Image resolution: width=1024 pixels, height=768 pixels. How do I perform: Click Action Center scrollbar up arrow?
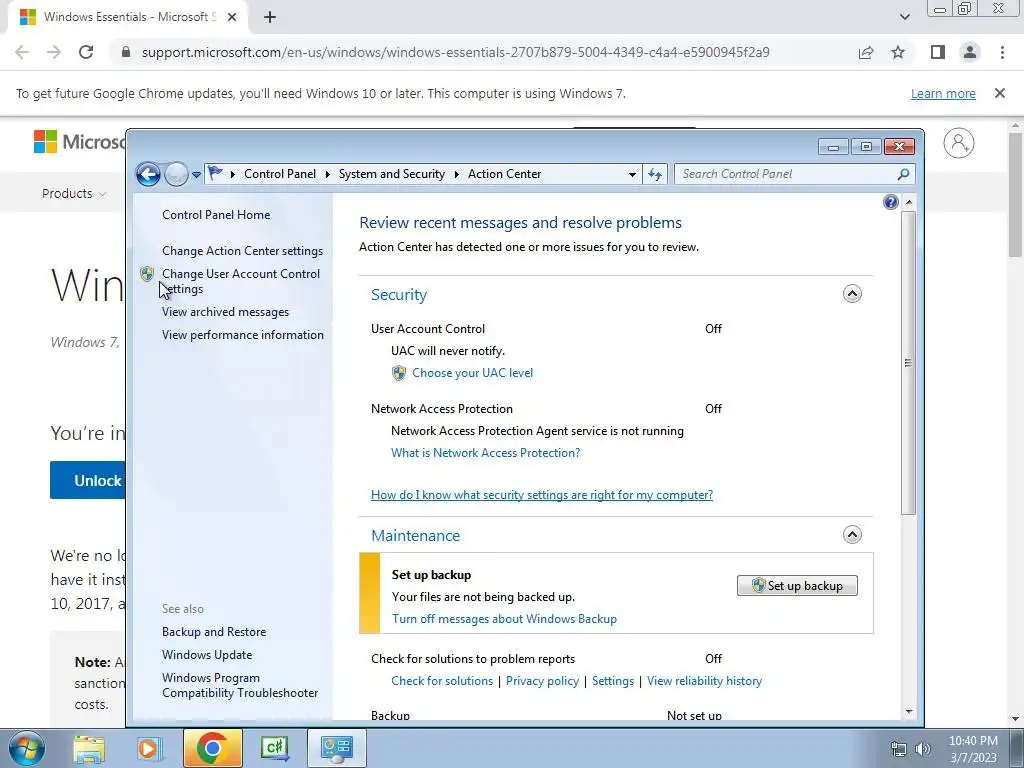click(x=908, y=202)
